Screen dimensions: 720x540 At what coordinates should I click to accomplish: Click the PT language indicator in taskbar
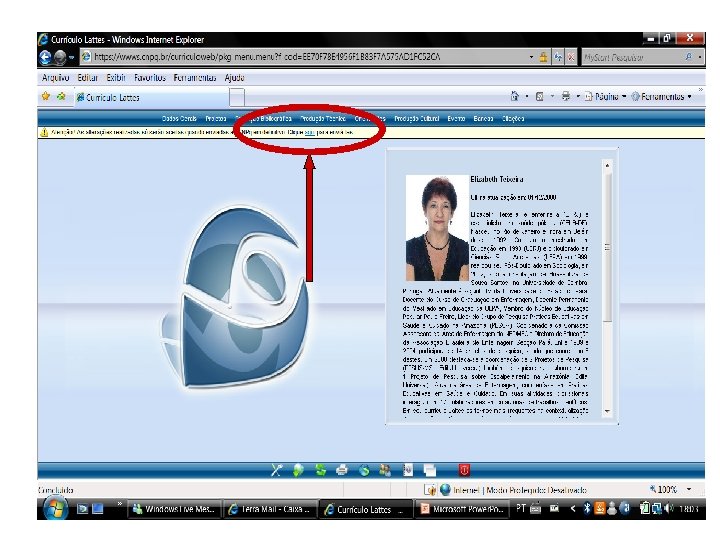tap(521, 508)
